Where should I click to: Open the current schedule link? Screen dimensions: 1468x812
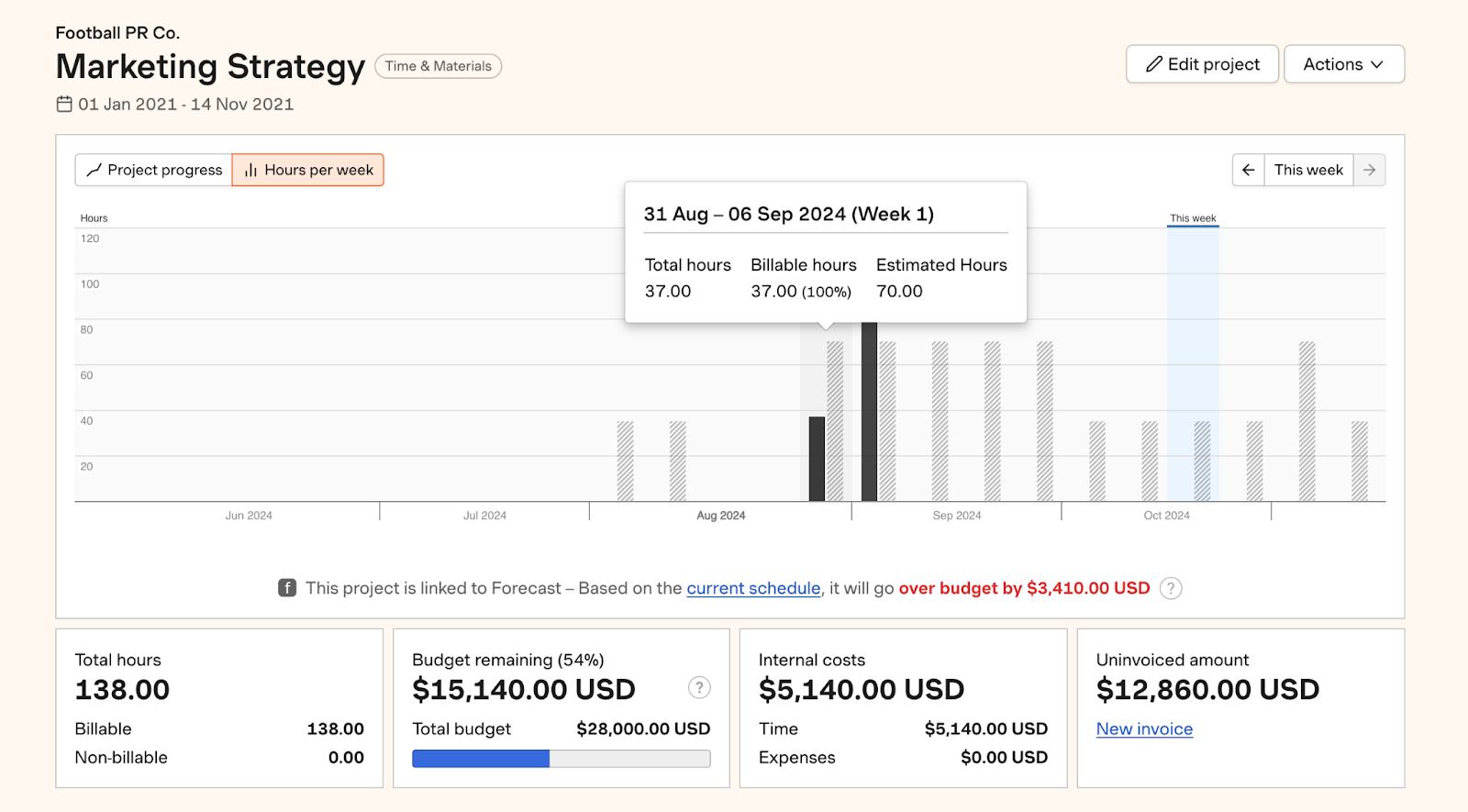click(x=753, y=588)
